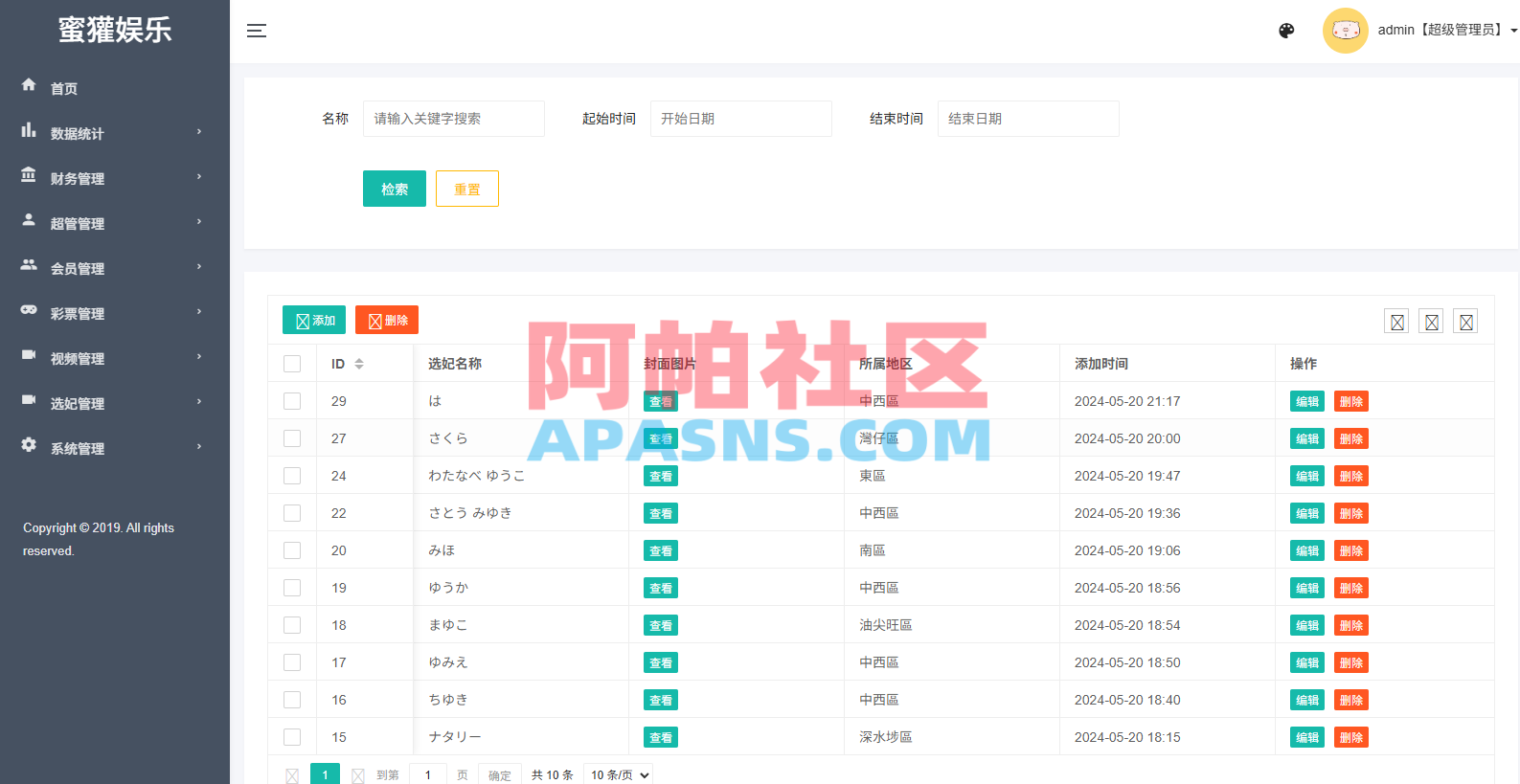Click the print icon above the table
The width and height of the screenshot is (1520, 784).
1465,322
